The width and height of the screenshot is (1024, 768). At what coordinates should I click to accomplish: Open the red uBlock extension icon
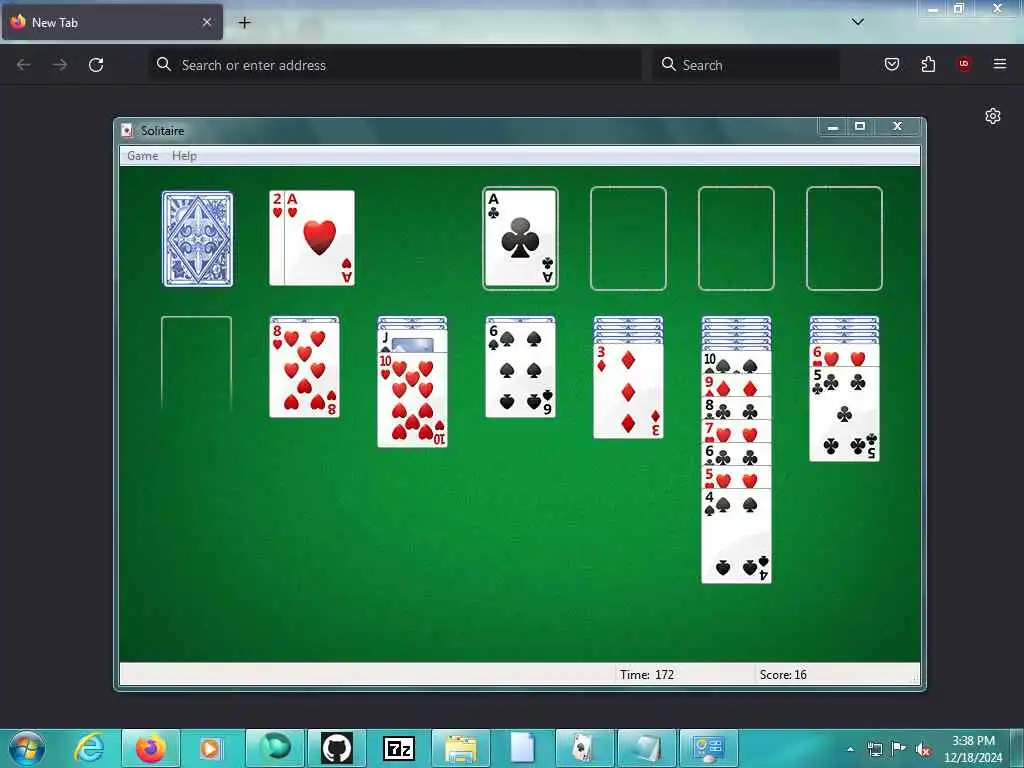[964, 64]
